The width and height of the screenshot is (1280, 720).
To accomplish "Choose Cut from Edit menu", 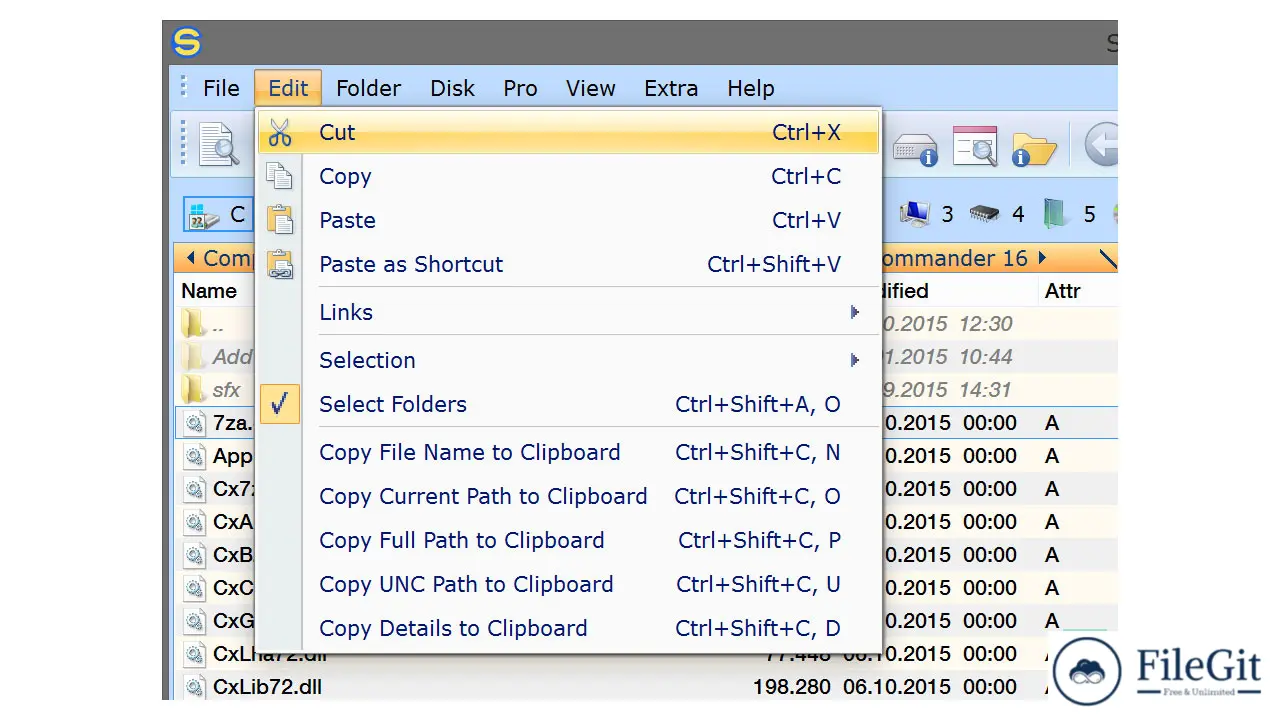I will coord(568,132).
